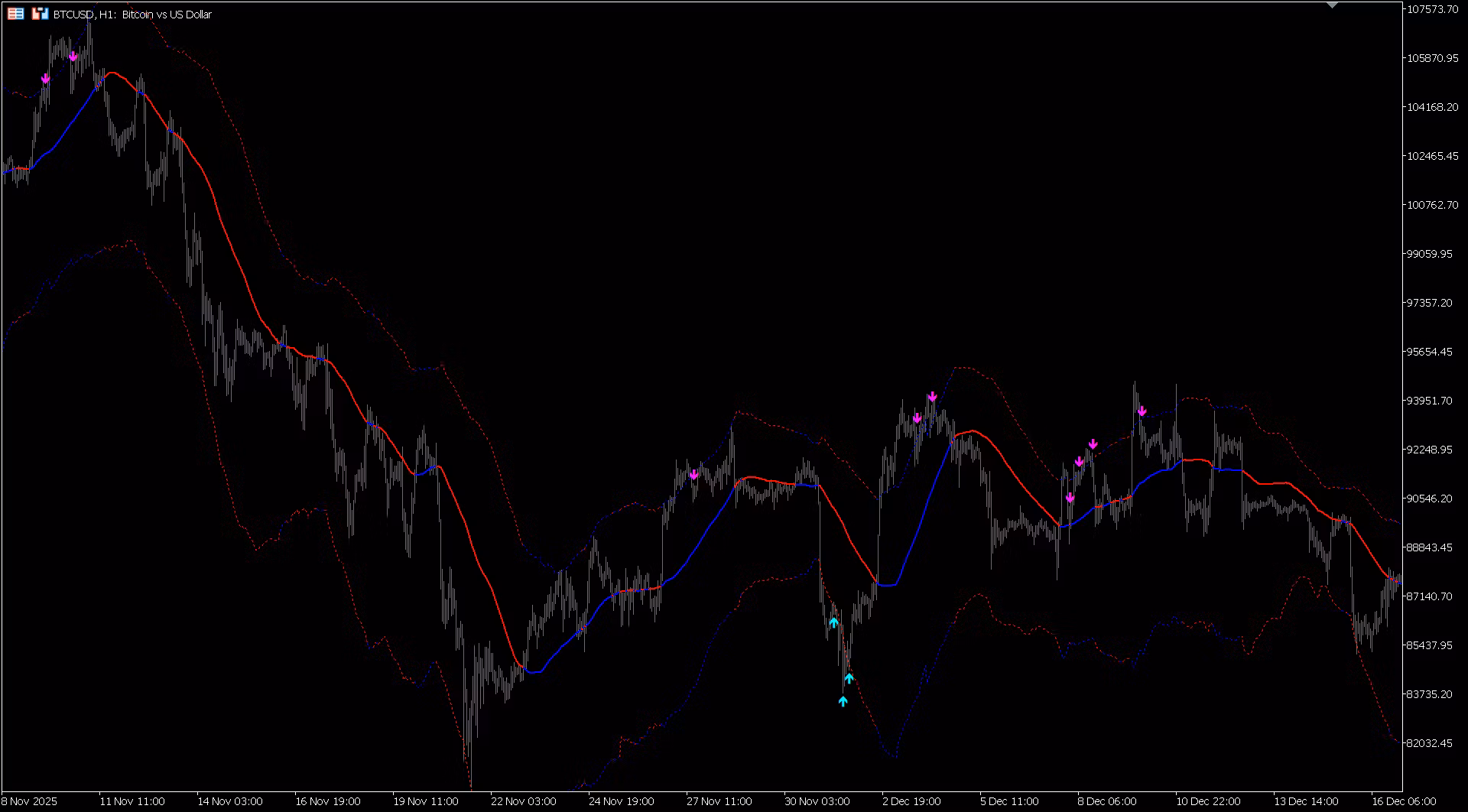Viewport: 1468px width, 812px height.
Task: Click the lone magenta arrow near 27 Nov
Action: tap(693, 475)
